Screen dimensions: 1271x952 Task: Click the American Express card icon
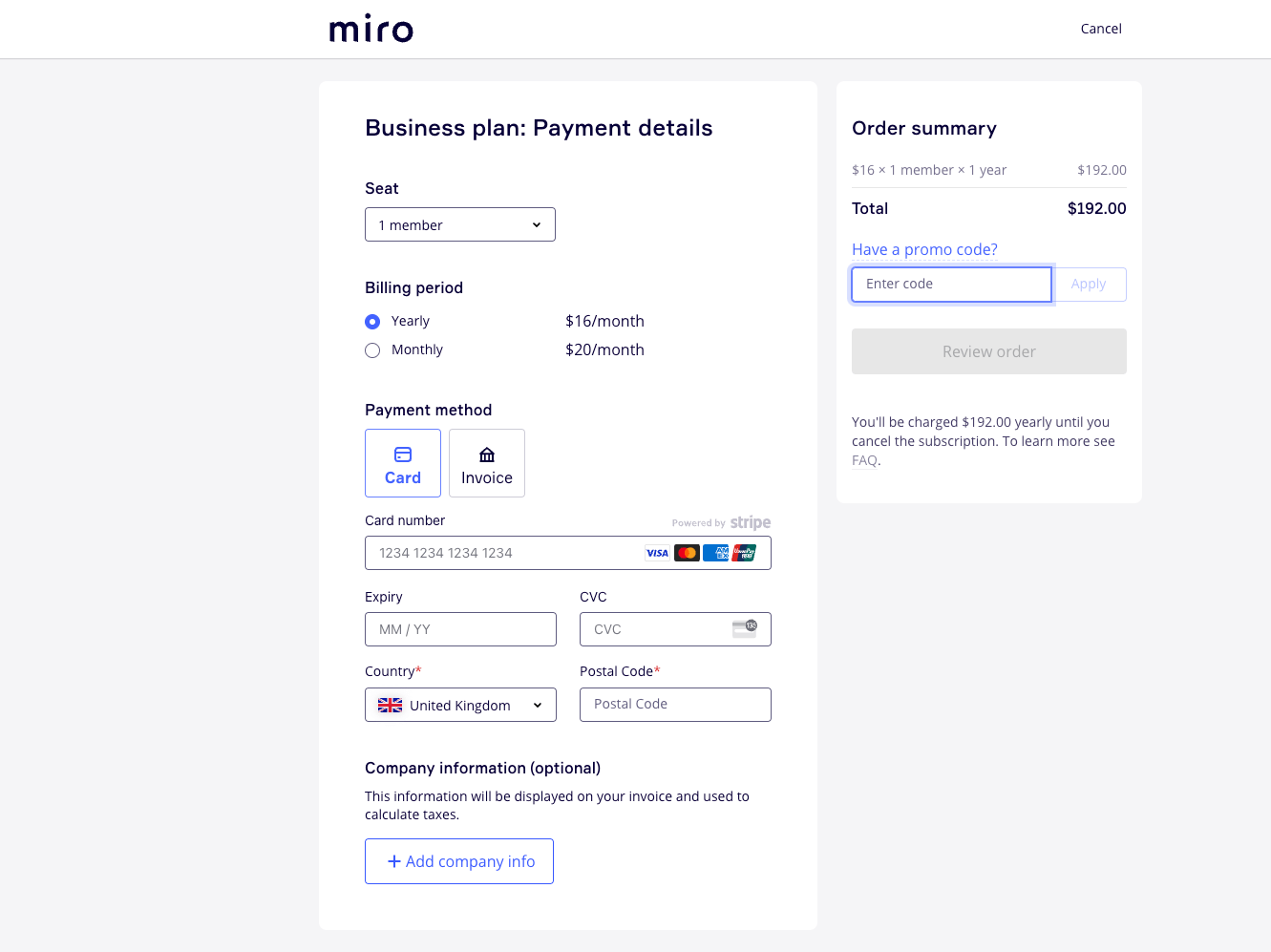[715, 553]
